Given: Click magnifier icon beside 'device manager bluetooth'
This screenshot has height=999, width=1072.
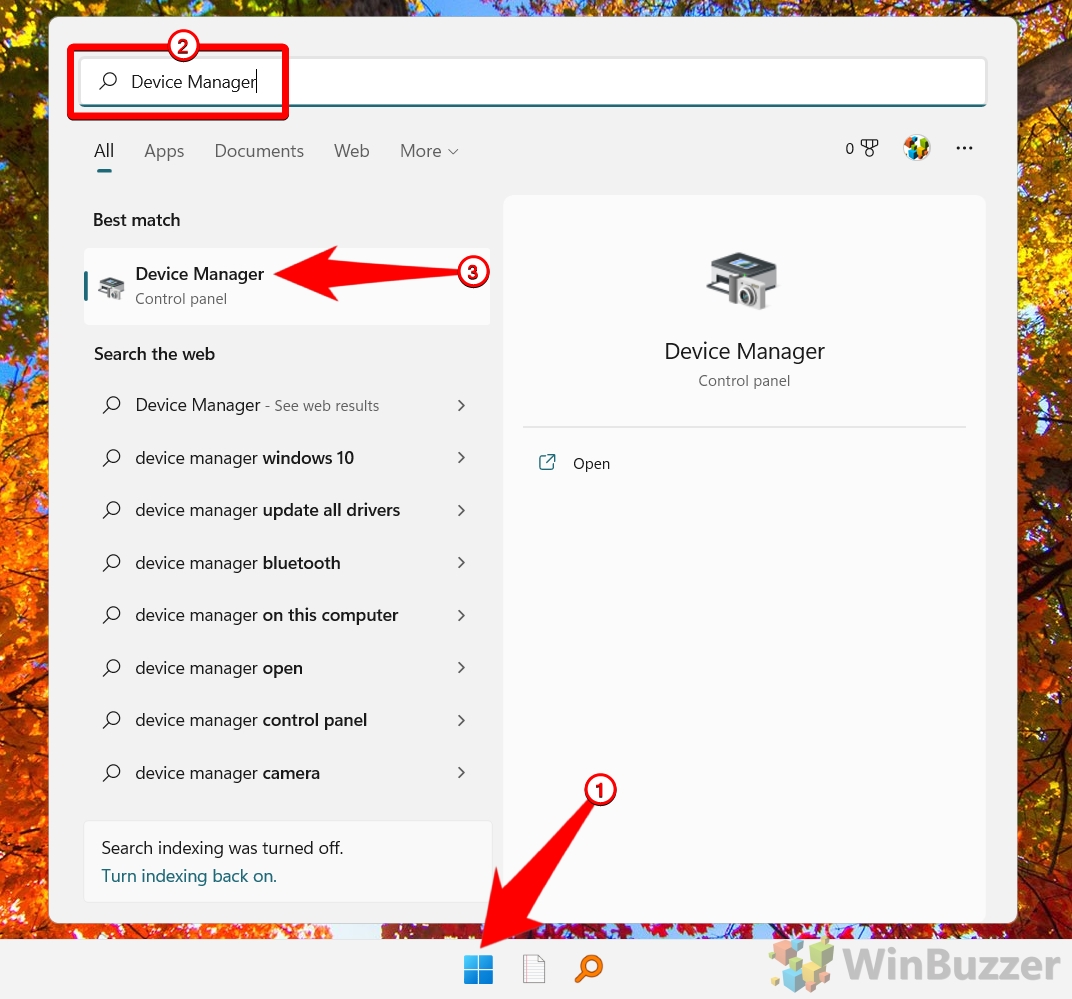Looking at the screenshot, I should [111, 563].
